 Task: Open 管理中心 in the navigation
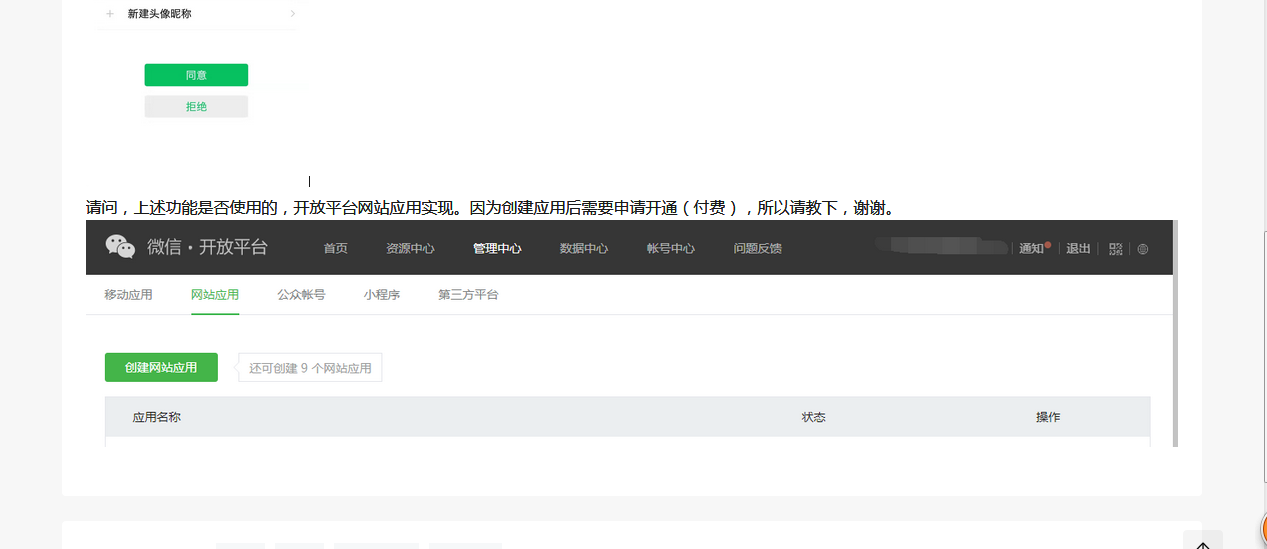(497, 249)
